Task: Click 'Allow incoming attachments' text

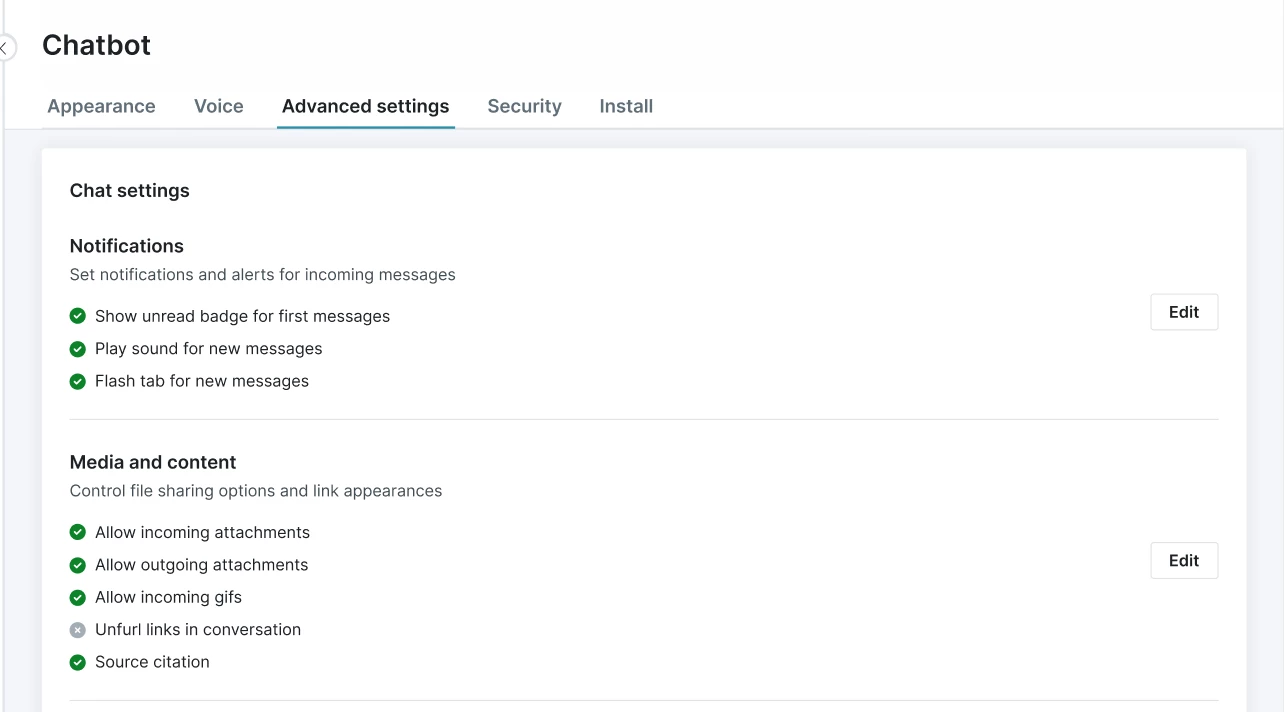Action: coord(203,532)
